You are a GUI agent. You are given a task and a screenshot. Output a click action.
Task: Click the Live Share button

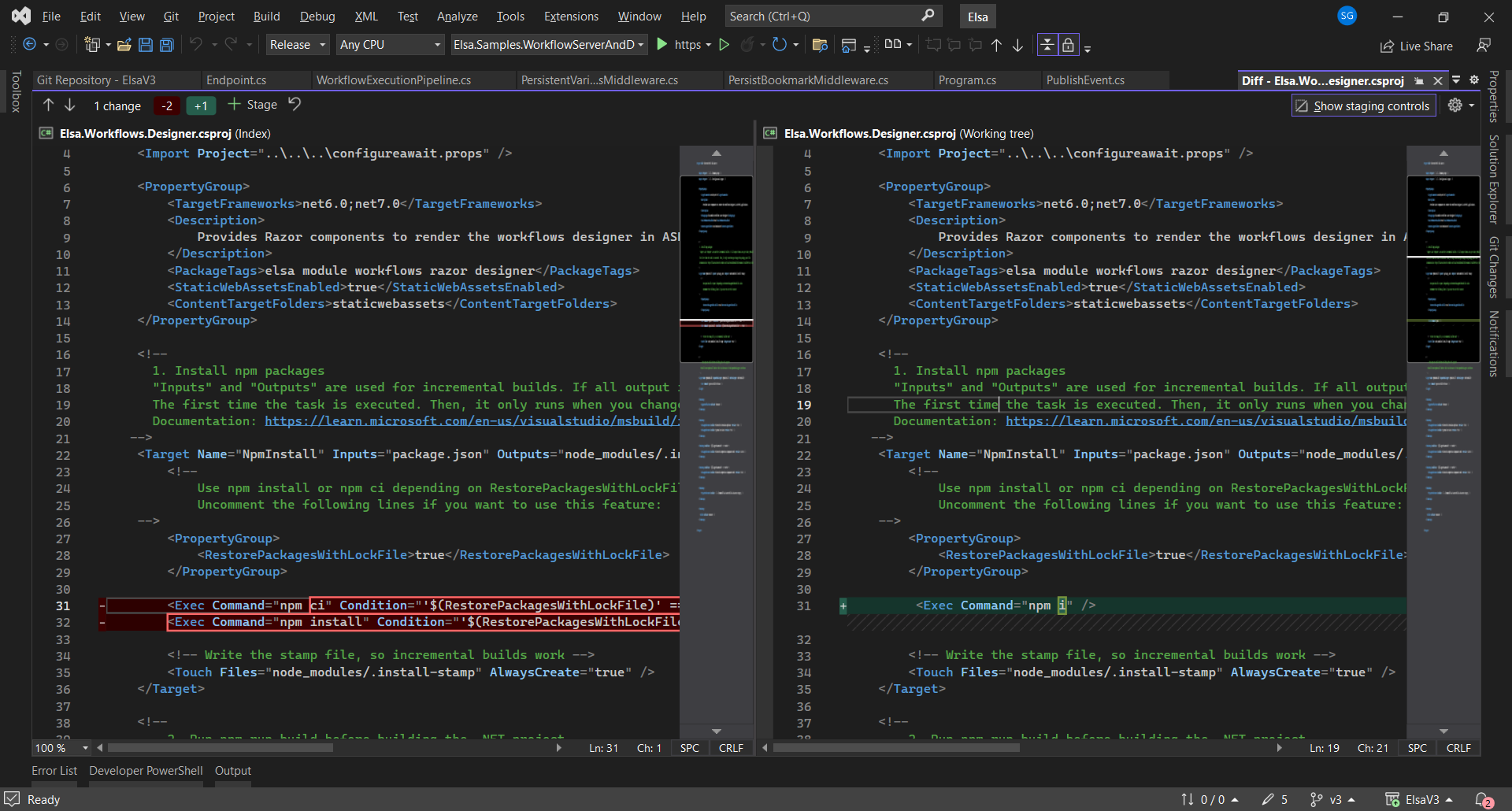1417,46
